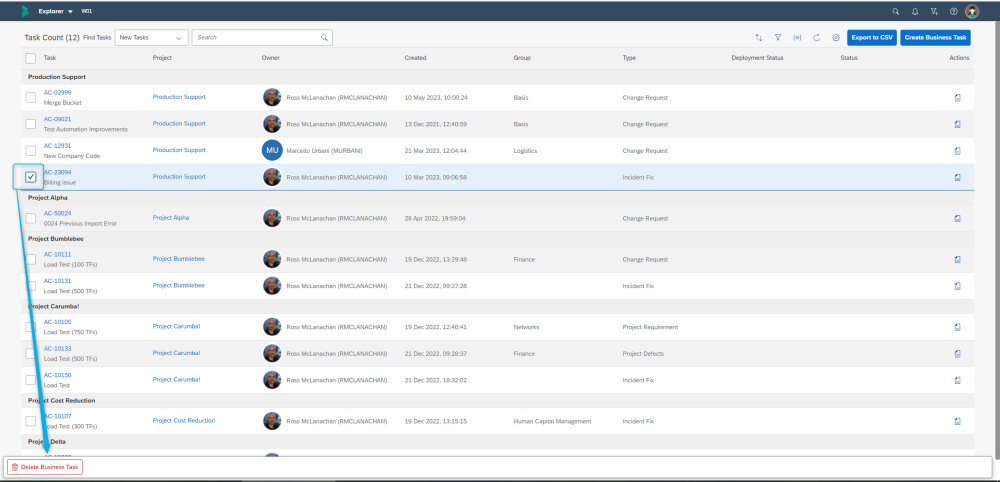Click the Deployment Status column header
The height and width of the screenshot is (482, 1000).
coord(757,58)
